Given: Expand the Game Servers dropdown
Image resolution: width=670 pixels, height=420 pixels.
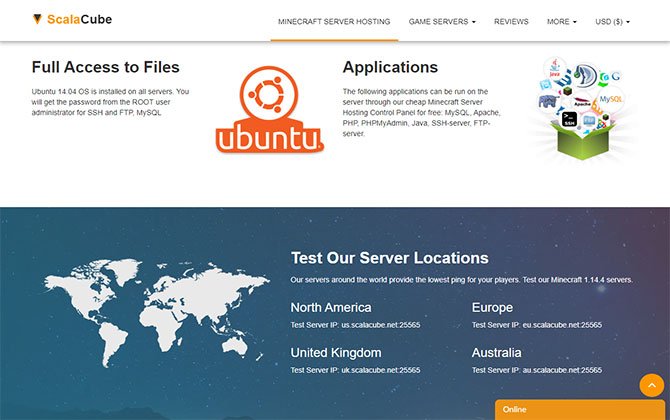Looking at the screenshot, I should [x=442, y=21].
